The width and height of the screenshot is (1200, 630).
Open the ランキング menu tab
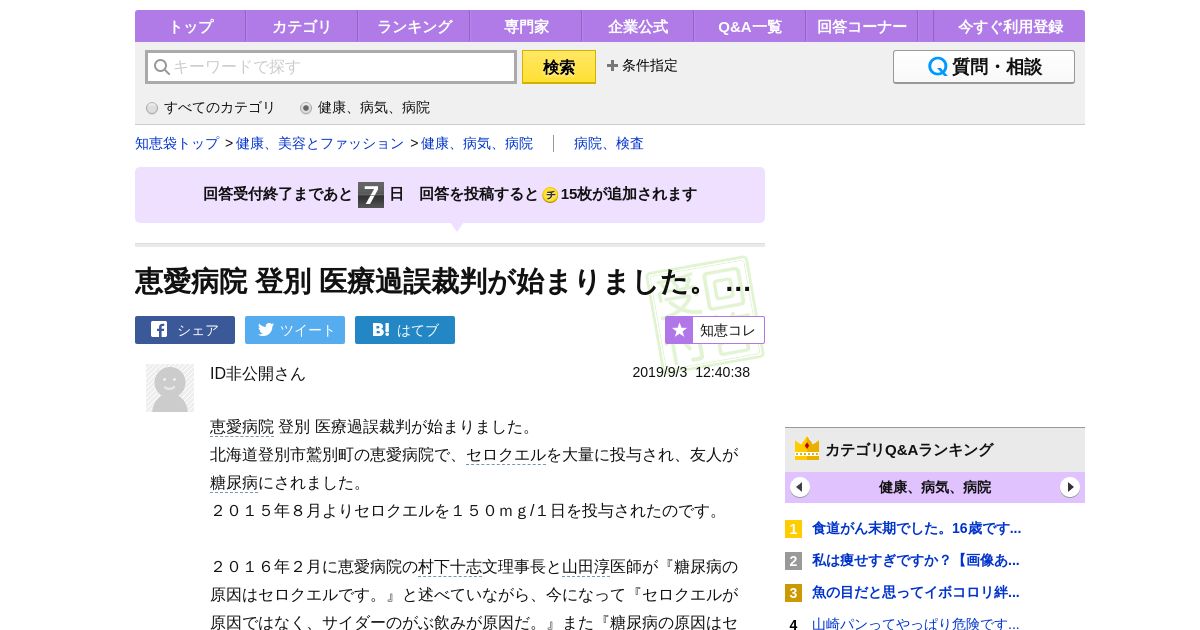[413, 26]
